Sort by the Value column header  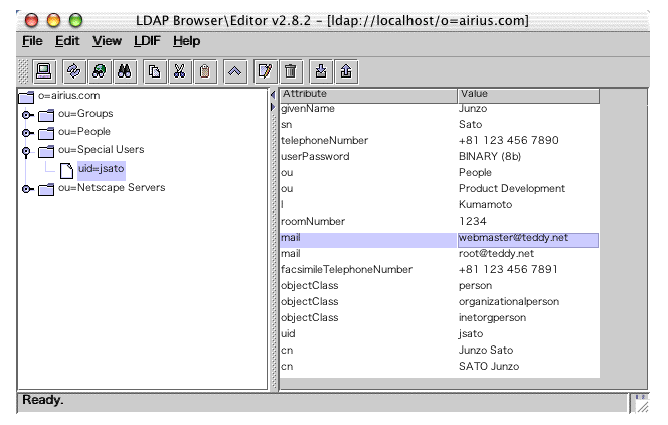click(x=529, y=95)
